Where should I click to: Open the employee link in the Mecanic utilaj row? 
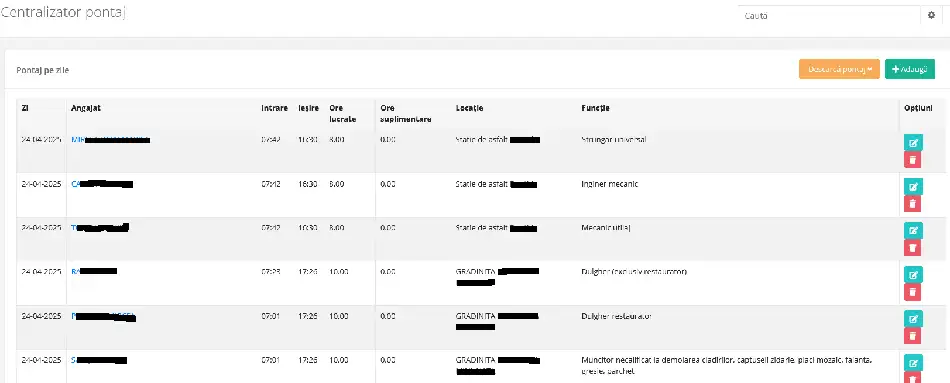click(100, 228)
